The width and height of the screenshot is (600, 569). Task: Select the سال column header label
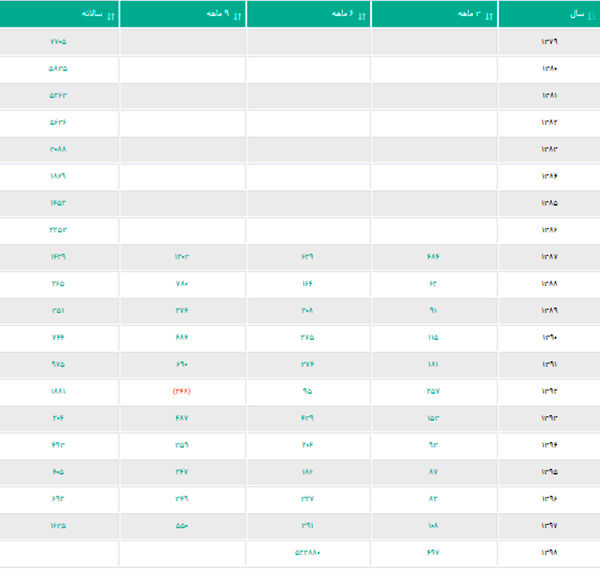(577, 14)
